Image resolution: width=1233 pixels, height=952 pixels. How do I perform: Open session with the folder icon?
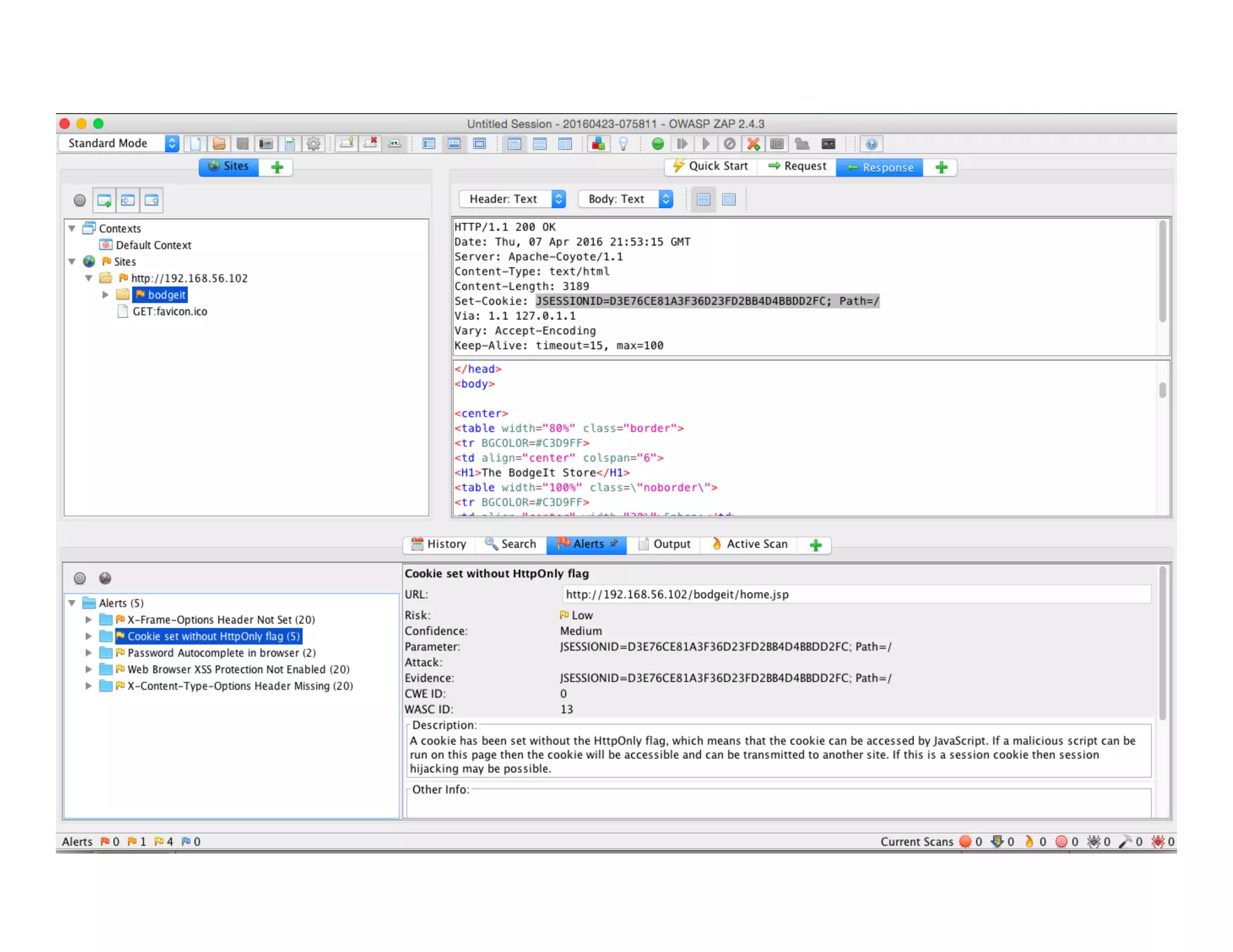(219, 144)
